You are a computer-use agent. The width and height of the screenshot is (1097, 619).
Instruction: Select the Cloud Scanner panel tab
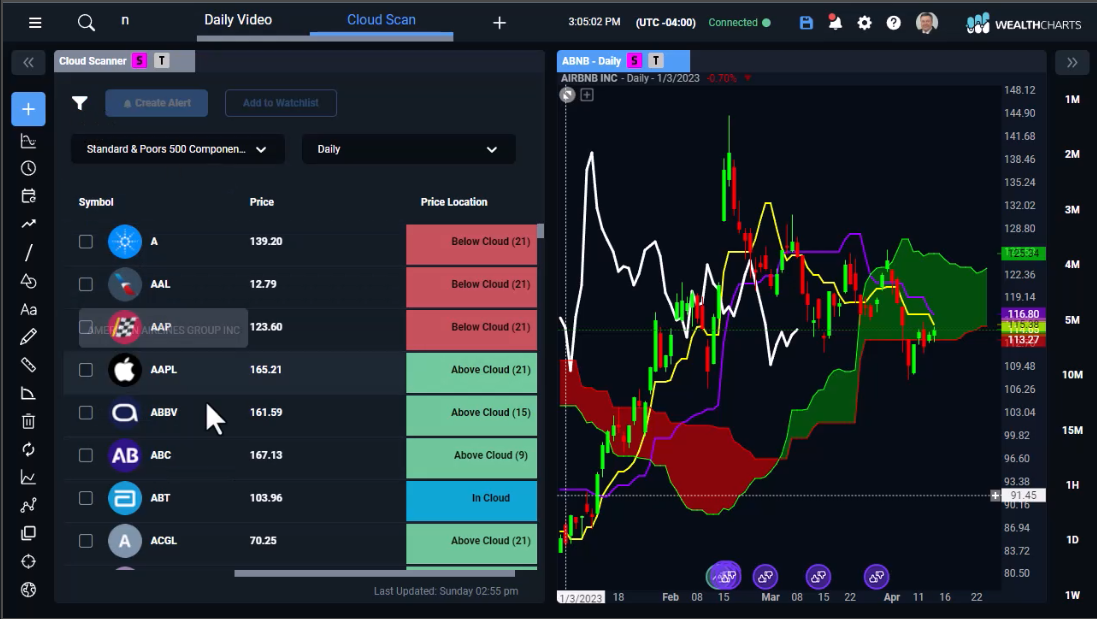(x=125, y=61)
